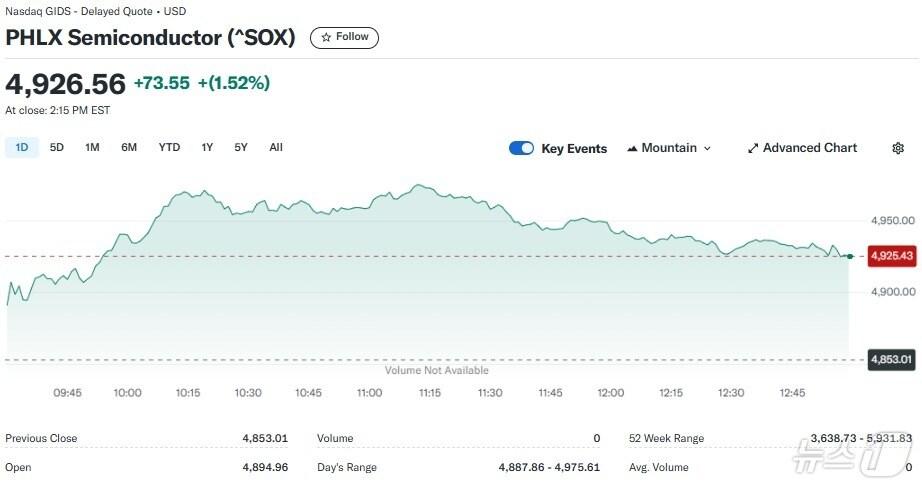Expand the Mountain chart type dropdown
This screenshot has height=489, width=922.
pyautogui.click(x=707, y=148)
